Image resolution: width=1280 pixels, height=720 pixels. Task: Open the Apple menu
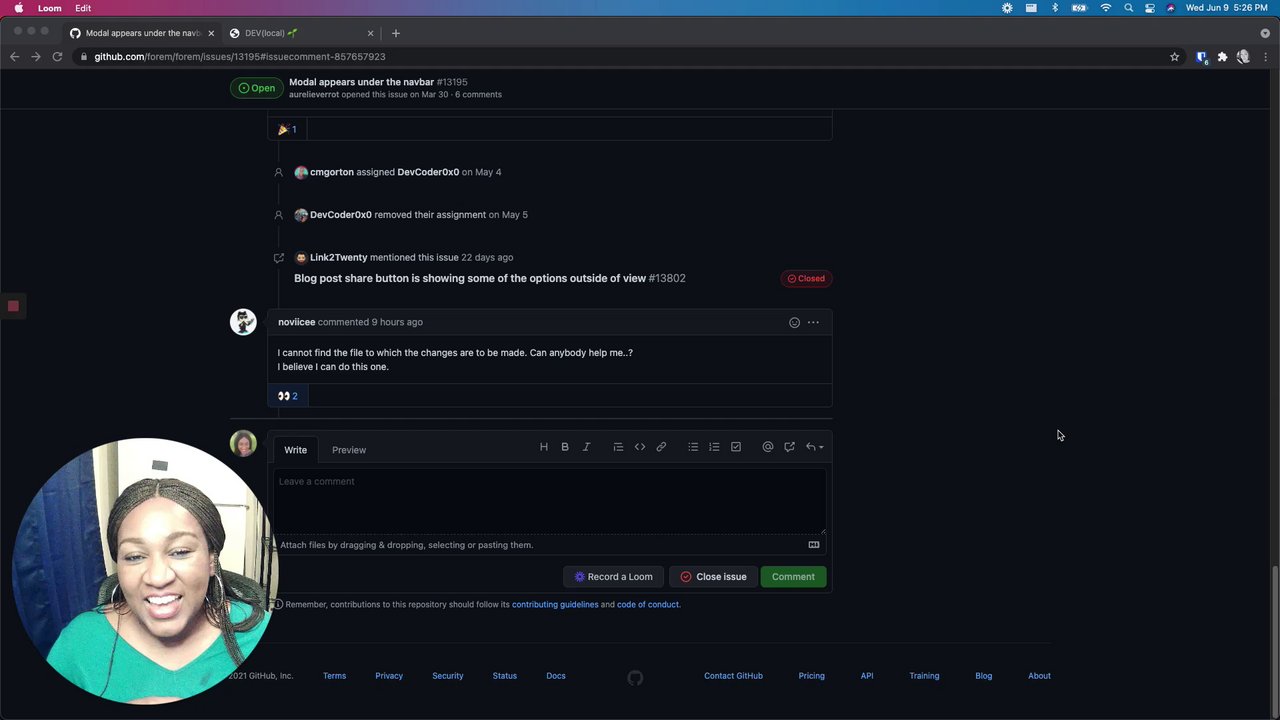18,8
